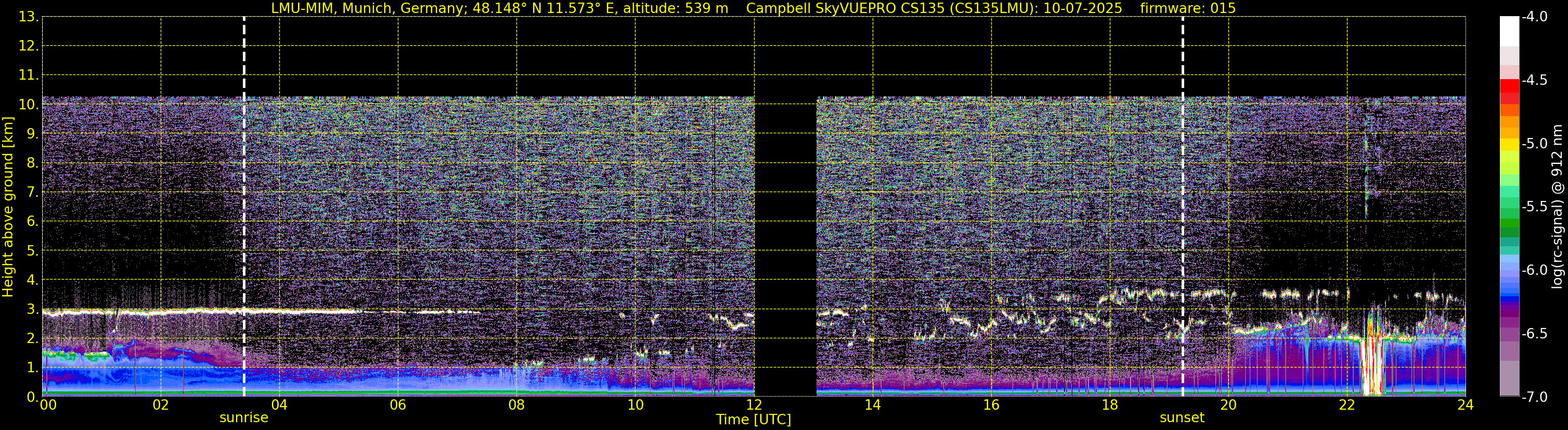Click the "12" tick label on the time axis
The width and height of the screenshot is (1568, 430).
click(x=754, y=405)
